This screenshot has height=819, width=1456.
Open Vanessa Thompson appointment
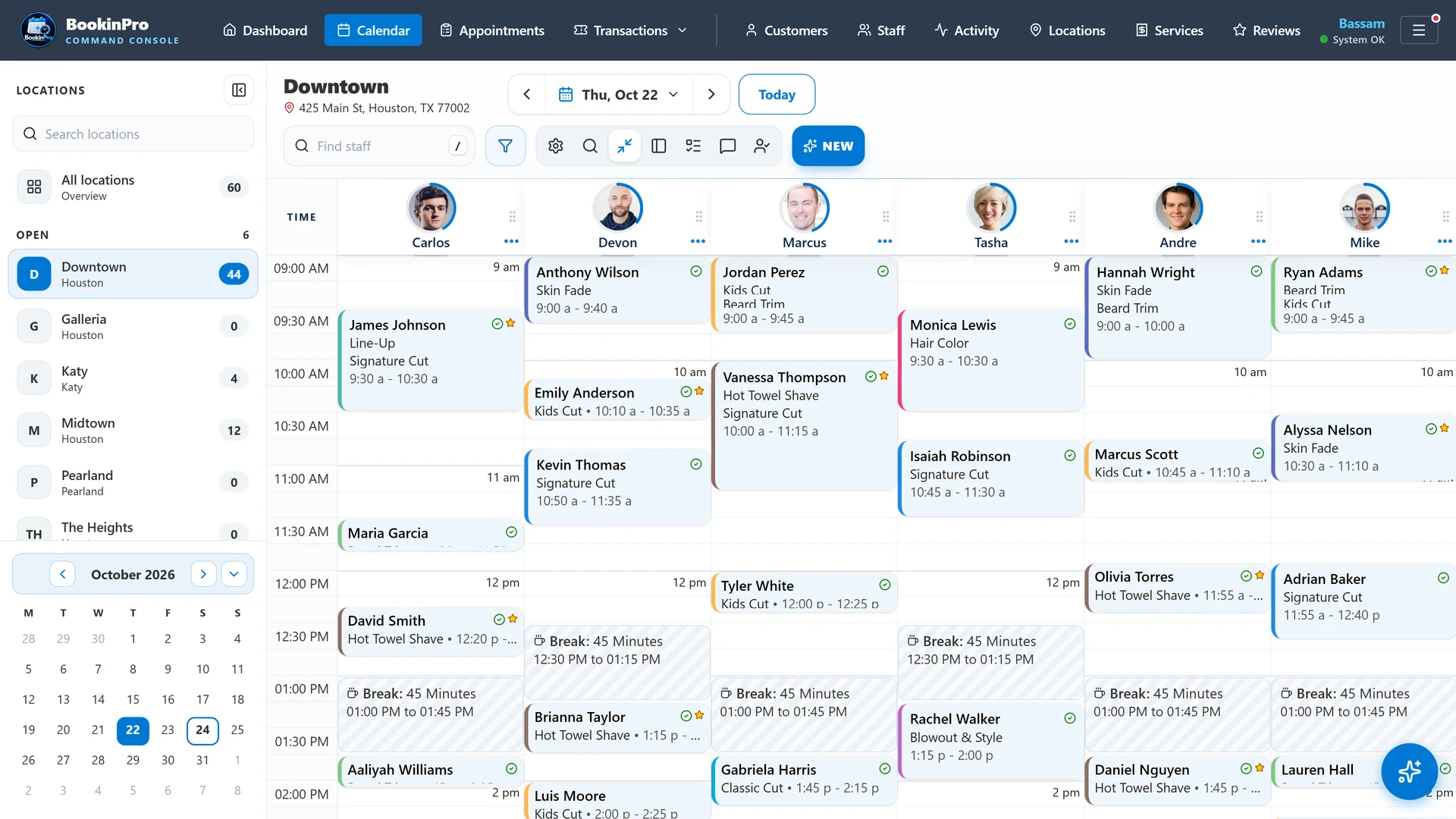click(804, 426)
